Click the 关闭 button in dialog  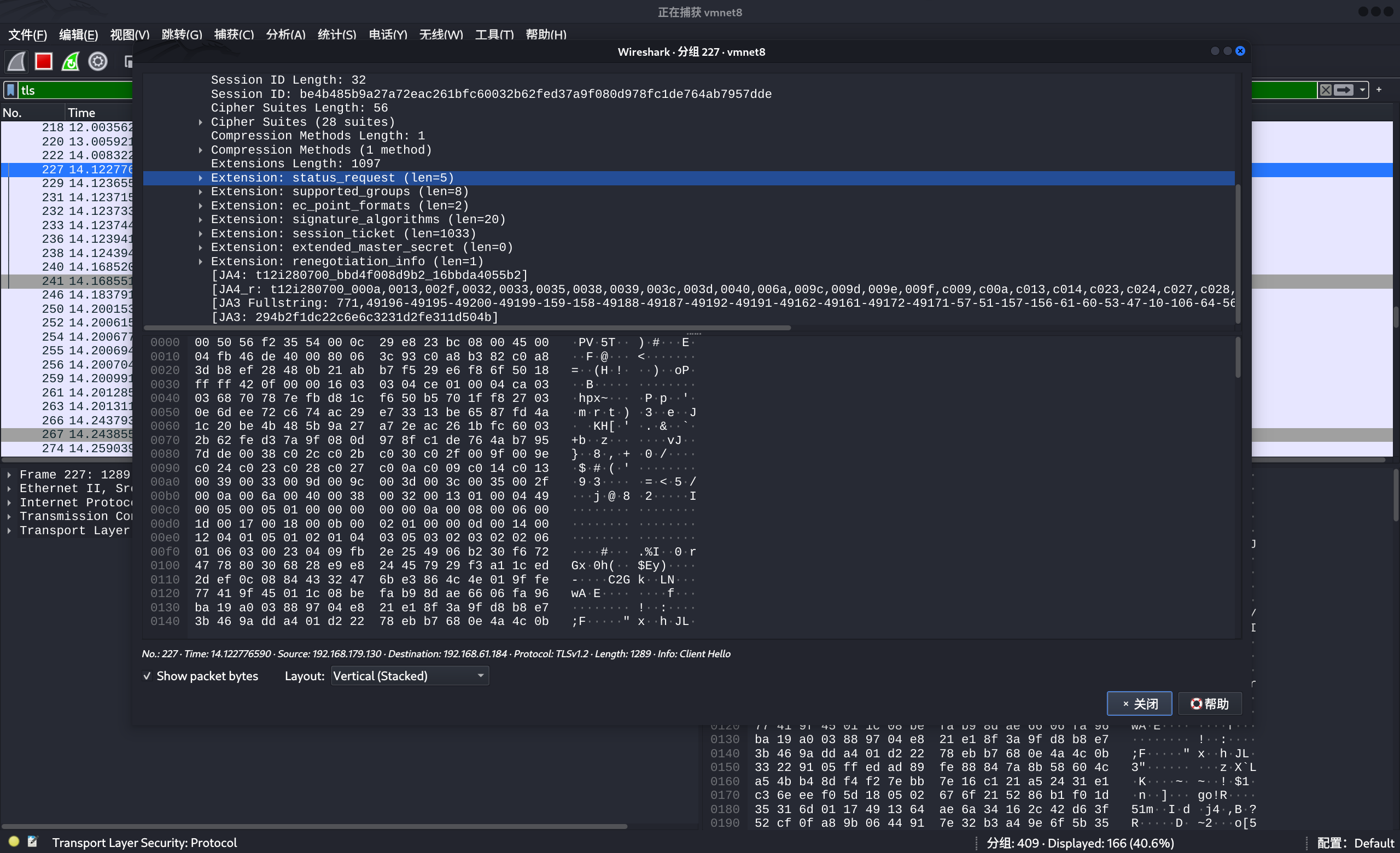tap(1139, 704)
